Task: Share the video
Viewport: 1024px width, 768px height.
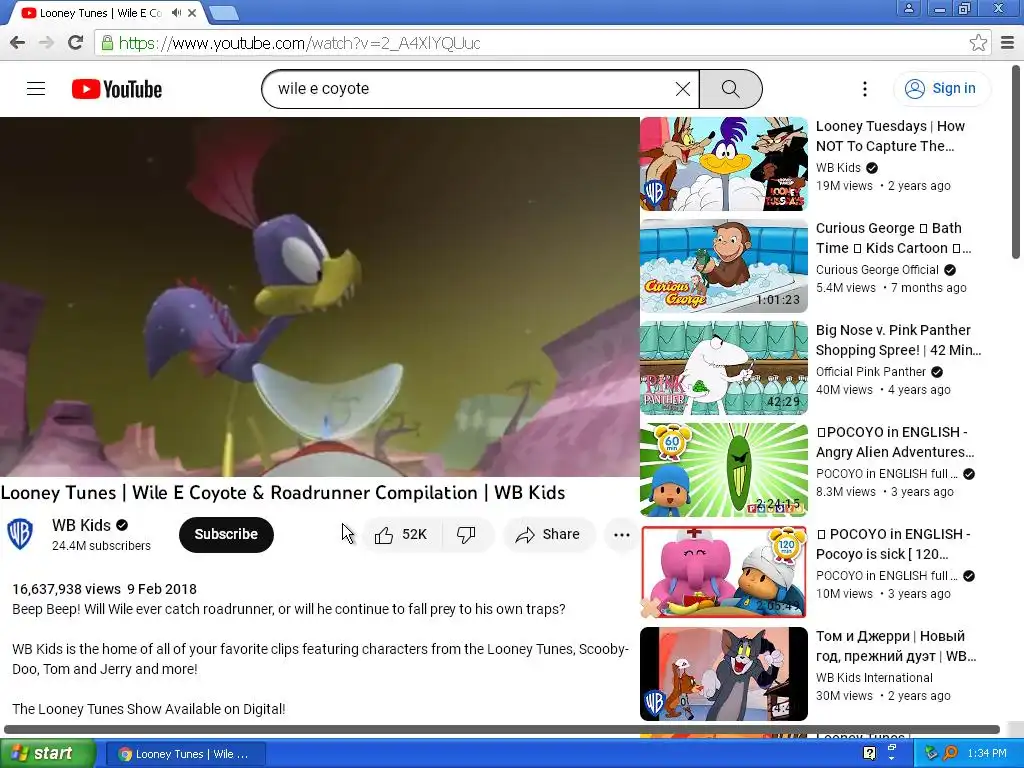Action: 549,535
